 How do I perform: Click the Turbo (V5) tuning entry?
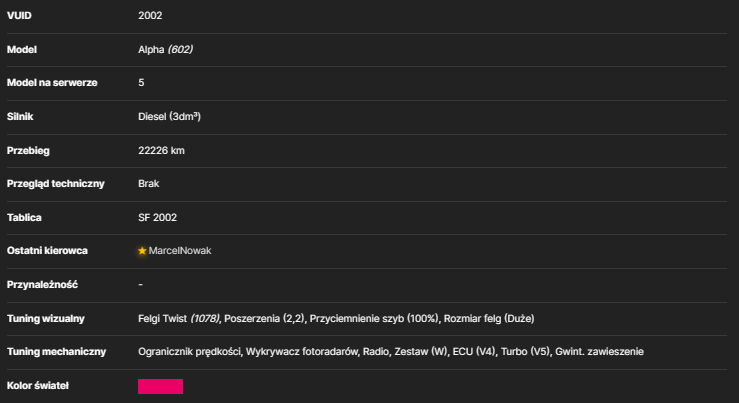click(525, 352)
